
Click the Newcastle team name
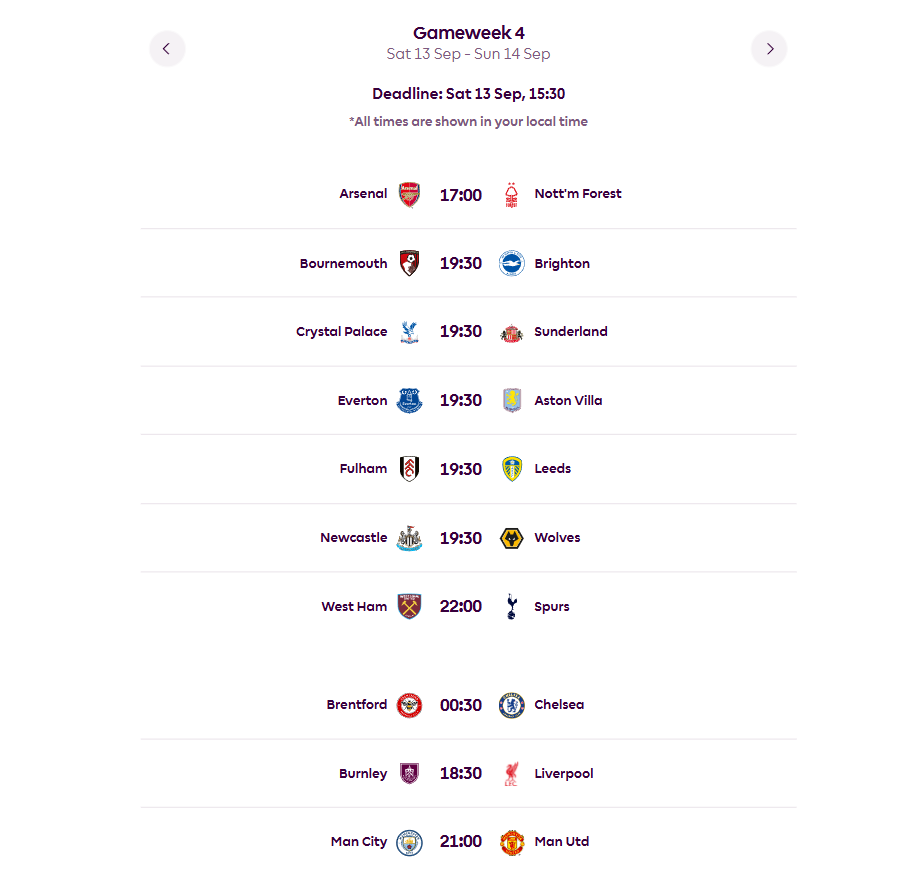353,538
